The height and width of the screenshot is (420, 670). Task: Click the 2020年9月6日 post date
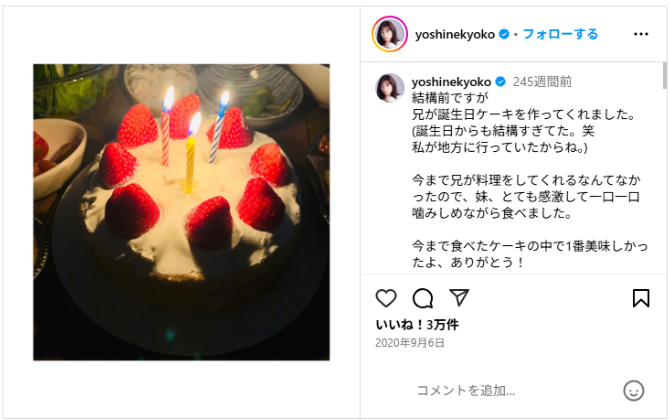point(410,343)
